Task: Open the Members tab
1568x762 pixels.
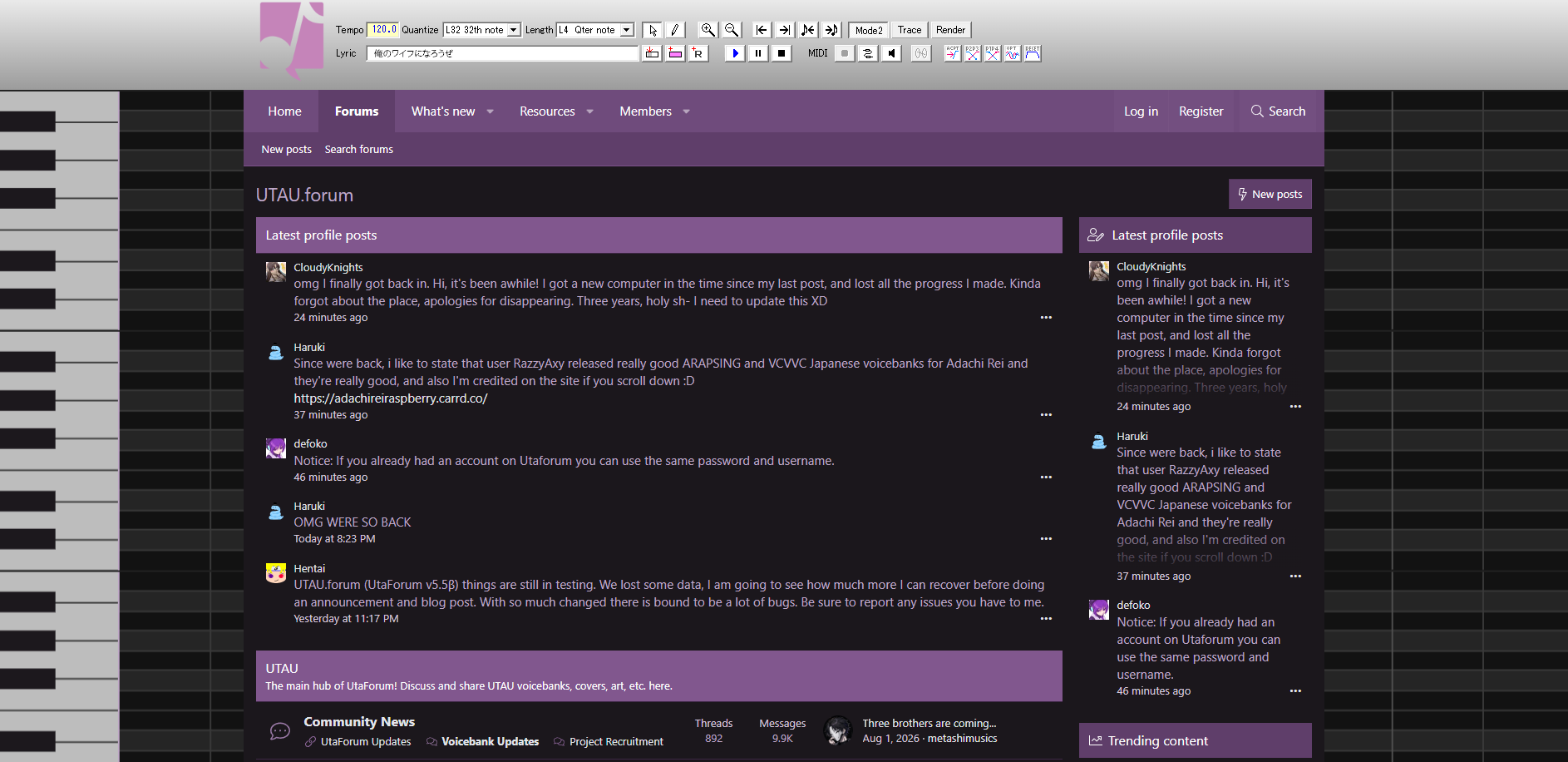Action: 645,111
